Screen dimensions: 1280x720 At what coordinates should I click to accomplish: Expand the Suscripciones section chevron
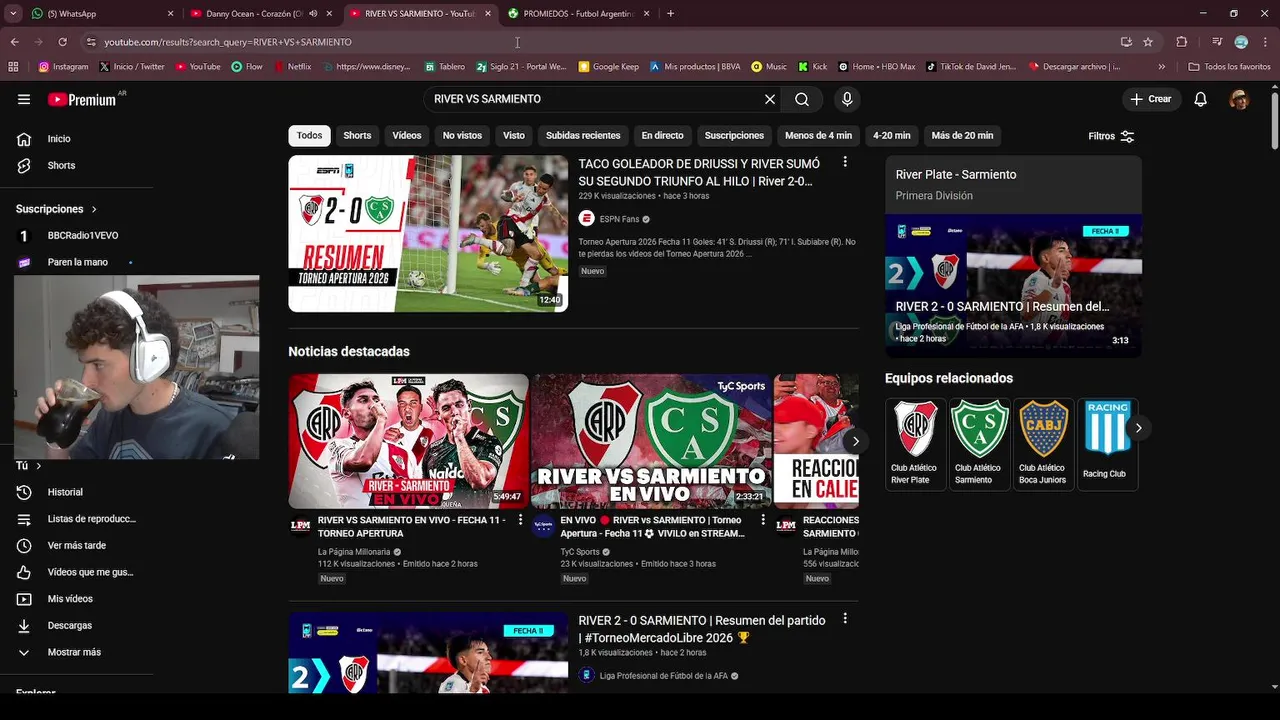coord(94,209)
